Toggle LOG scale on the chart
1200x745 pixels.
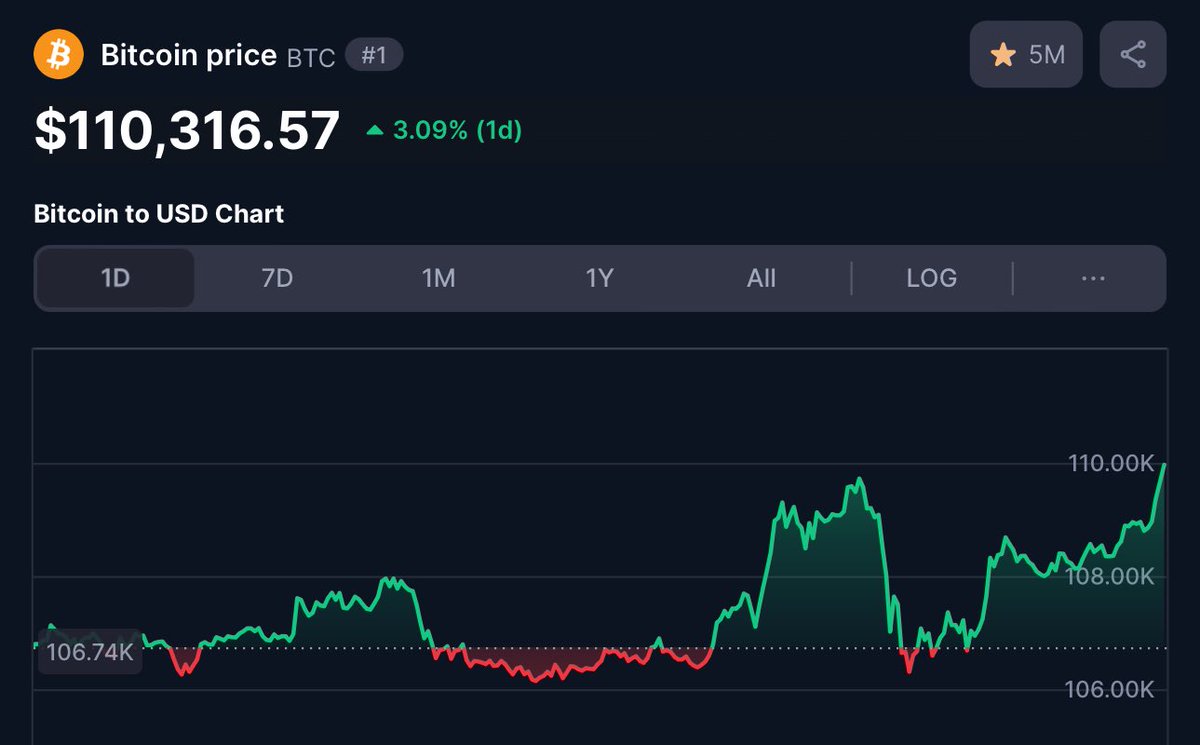932,278
